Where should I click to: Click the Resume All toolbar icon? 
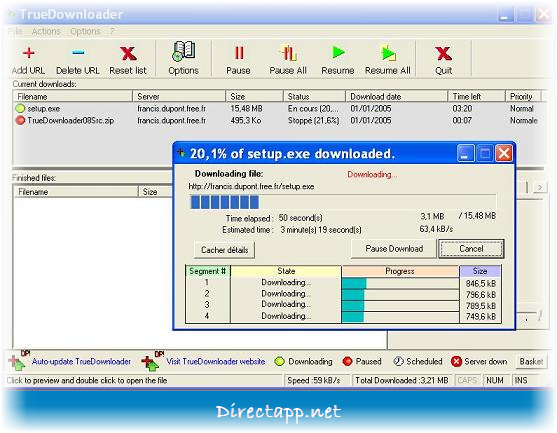pos(388,53)
